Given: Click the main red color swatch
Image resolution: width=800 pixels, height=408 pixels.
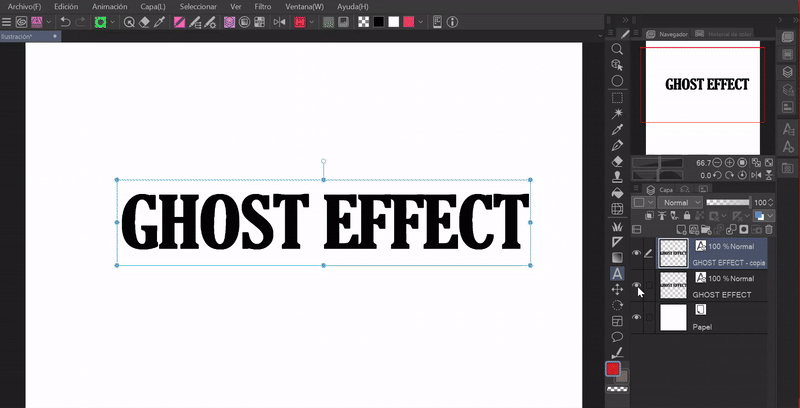Looking at the screenshot, I should coord(613,369).
